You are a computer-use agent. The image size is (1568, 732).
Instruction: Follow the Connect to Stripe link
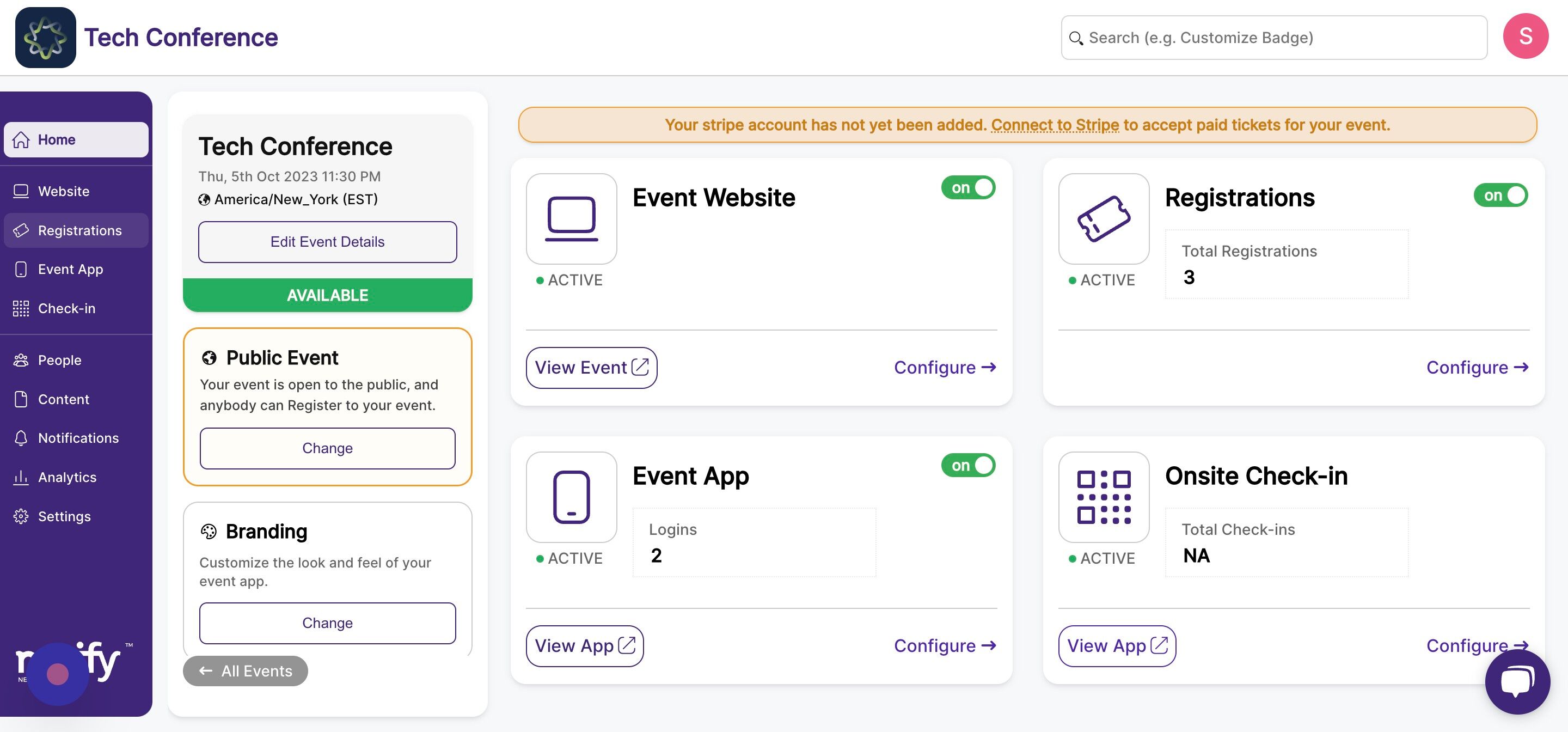click(x=1055, y=125)
